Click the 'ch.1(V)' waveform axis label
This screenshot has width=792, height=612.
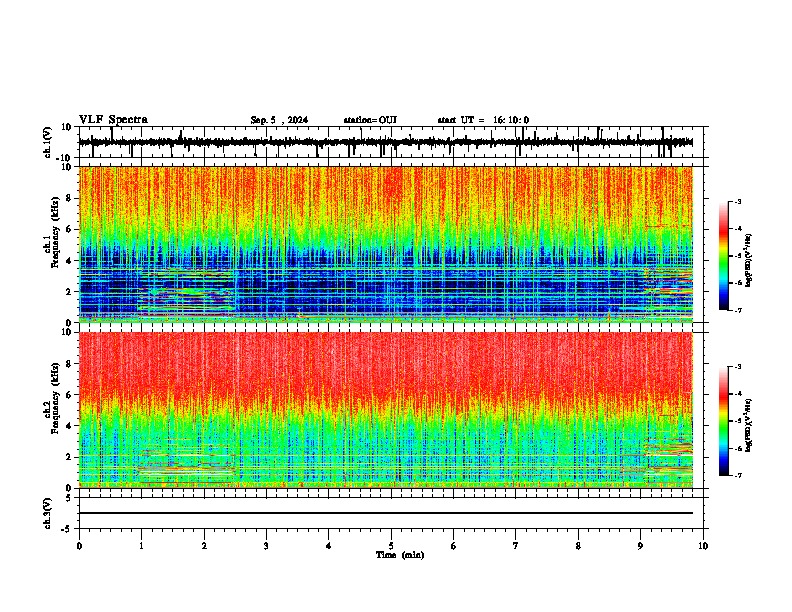click(x=48, y=142)
